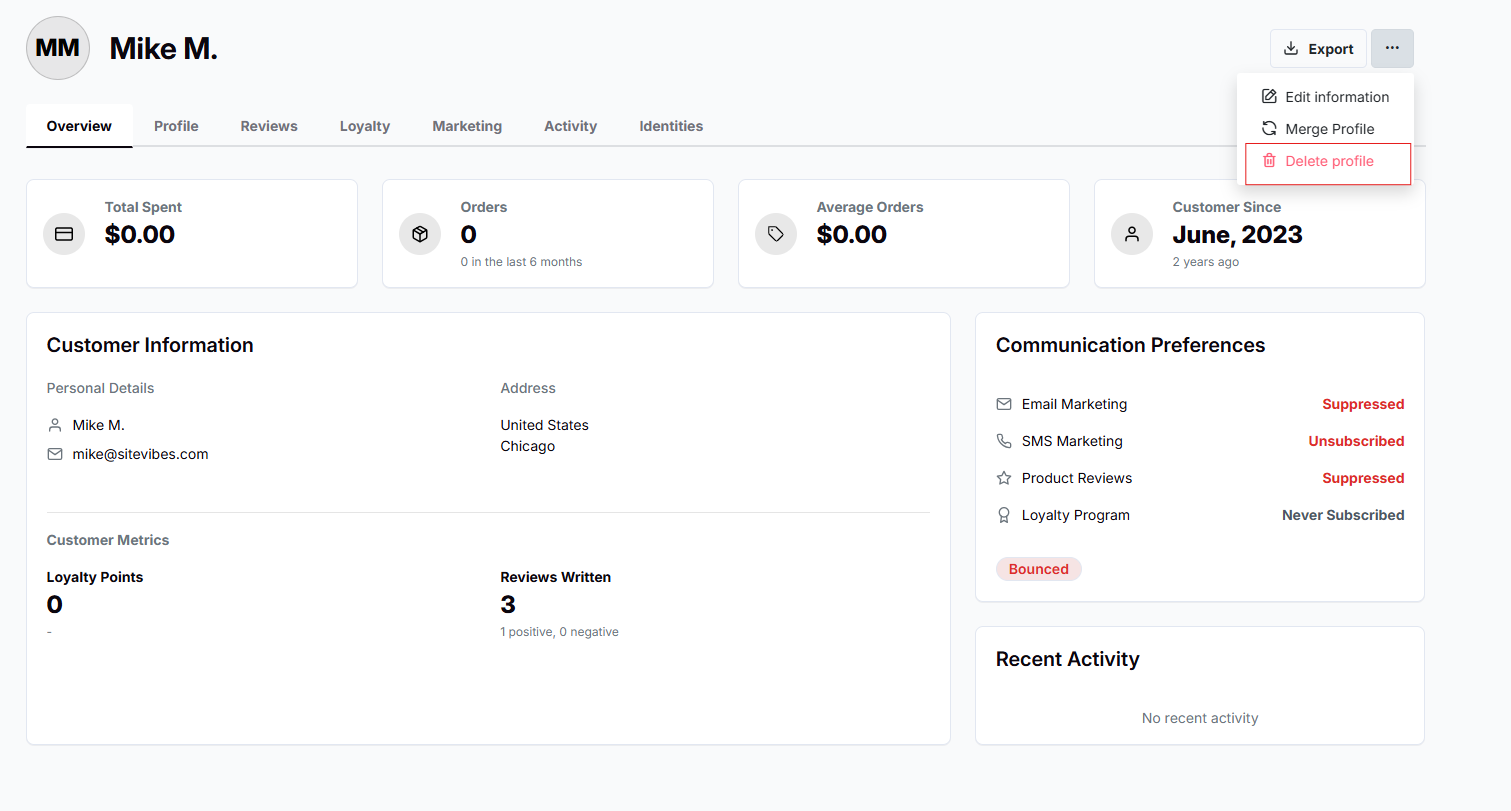Toggle the three-dots more options menu
1511x811 pixels.
pyautogui.click(x=1392, y=48)
